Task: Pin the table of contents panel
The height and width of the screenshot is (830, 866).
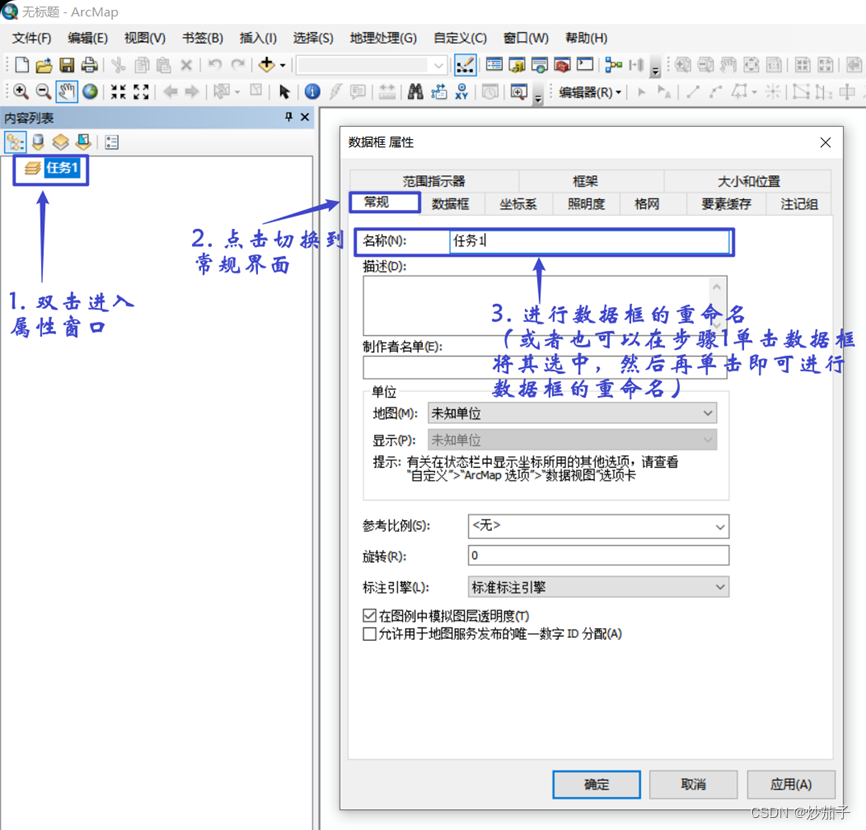Action: [288, 117]
